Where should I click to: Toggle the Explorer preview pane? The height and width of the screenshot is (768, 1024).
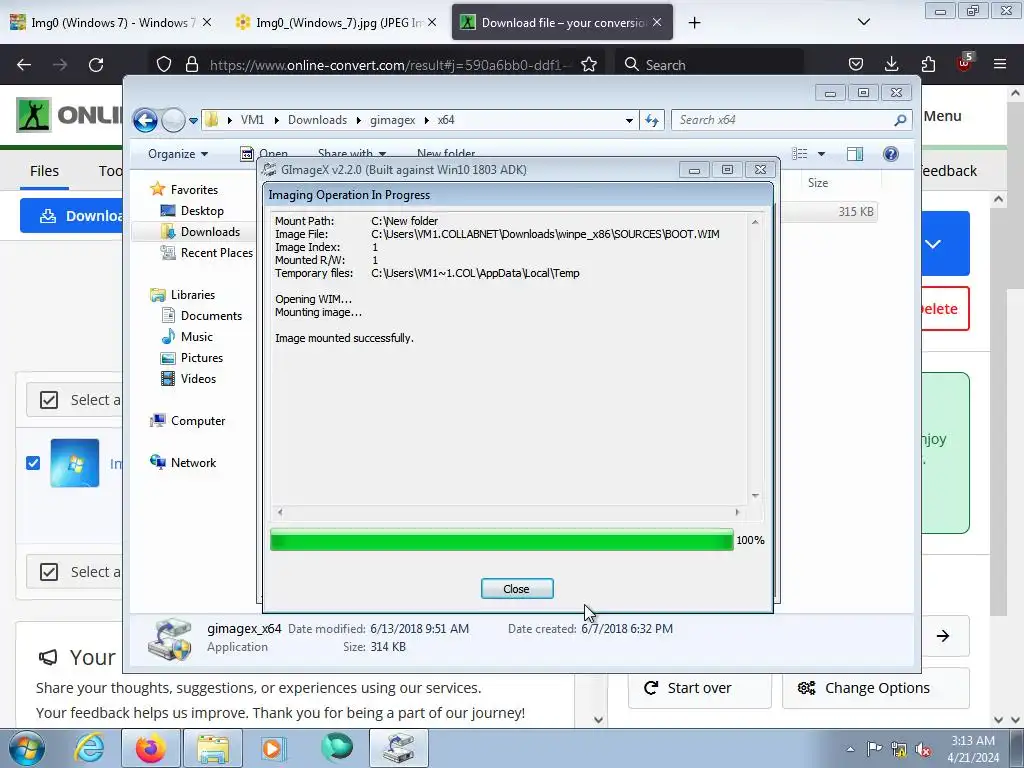[854, 154]
